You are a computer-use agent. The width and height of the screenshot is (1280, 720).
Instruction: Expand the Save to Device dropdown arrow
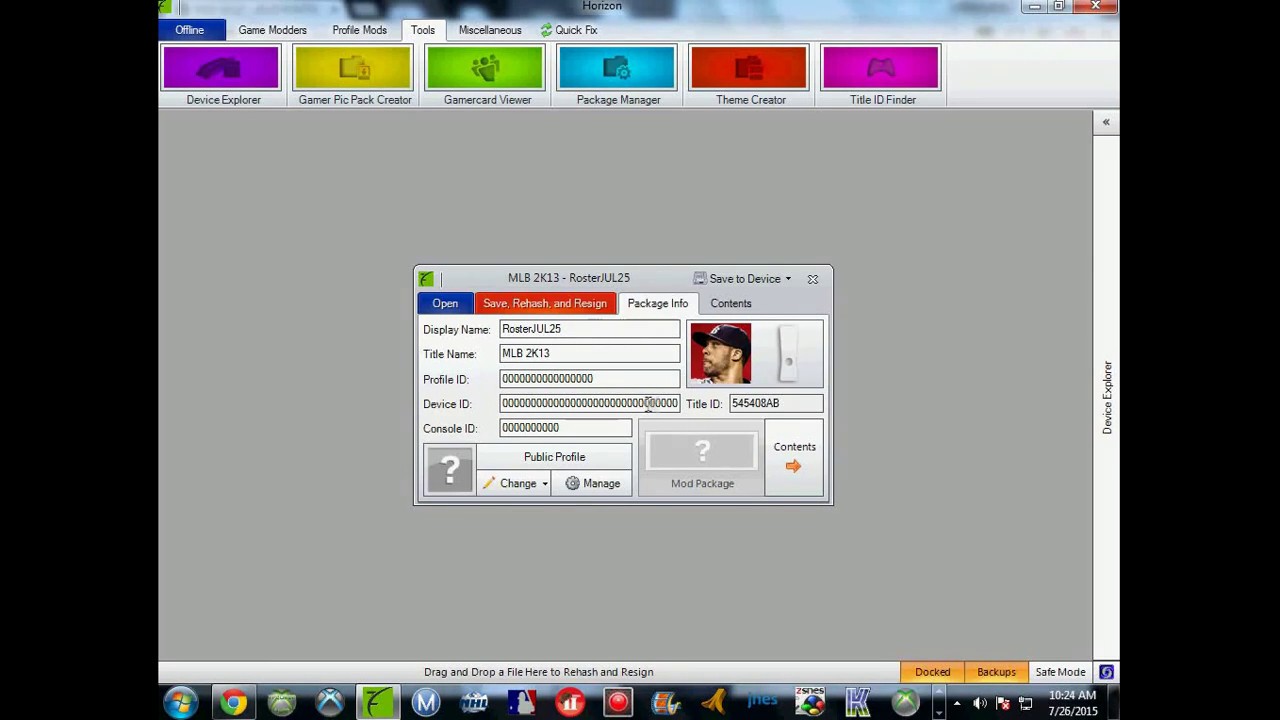[x=788, y=279]
